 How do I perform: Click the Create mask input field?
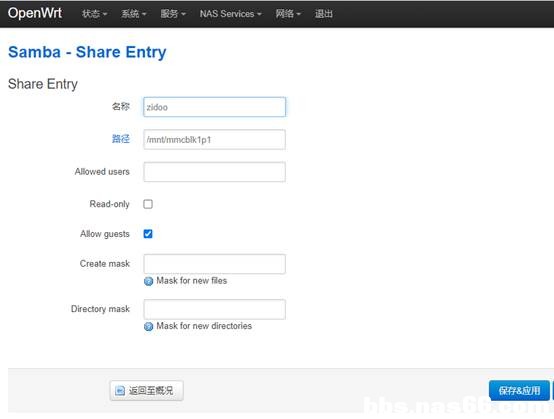214,264
